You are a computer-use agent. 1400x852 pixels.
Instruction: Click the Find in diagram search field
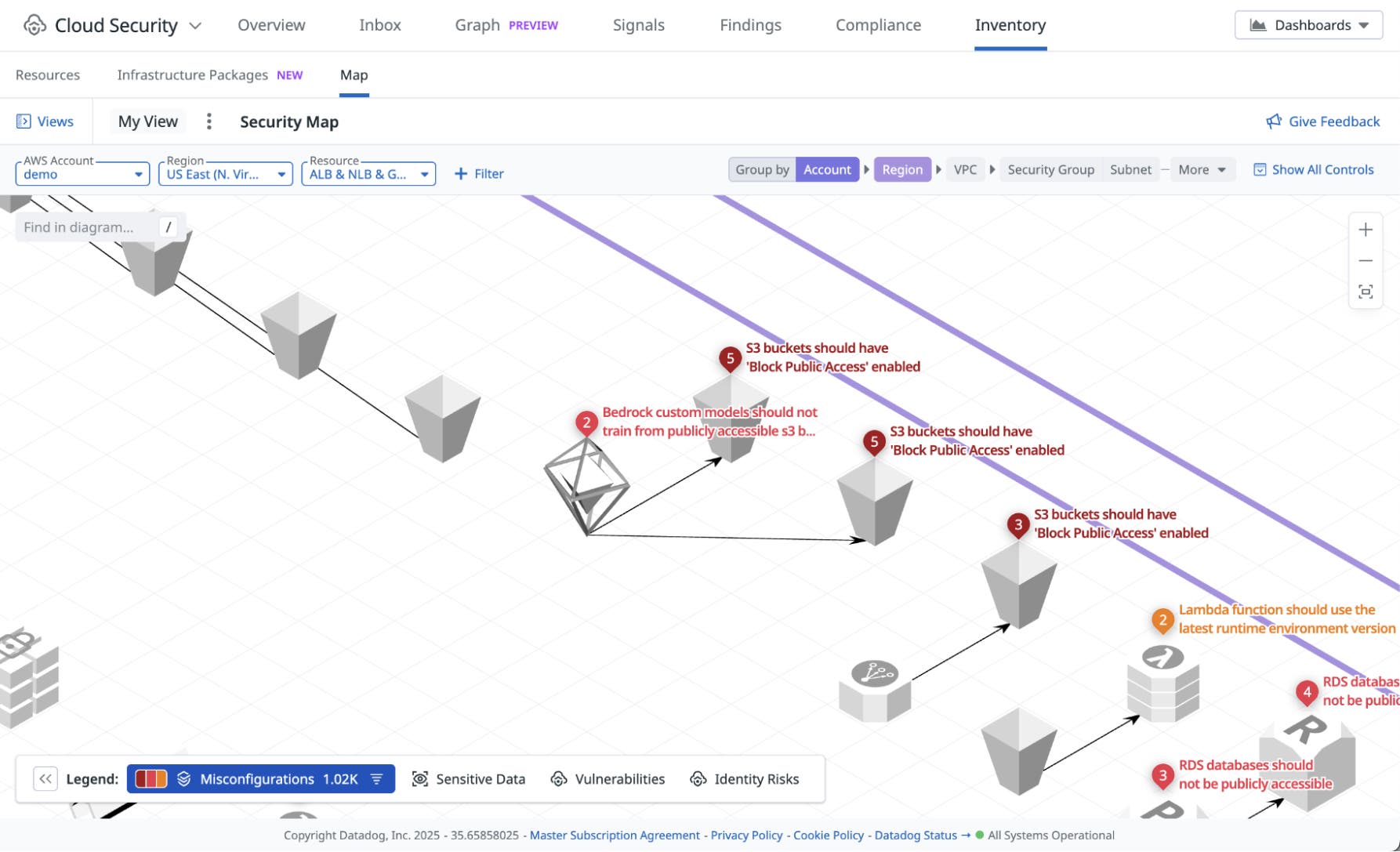click(x=86, y=227)
